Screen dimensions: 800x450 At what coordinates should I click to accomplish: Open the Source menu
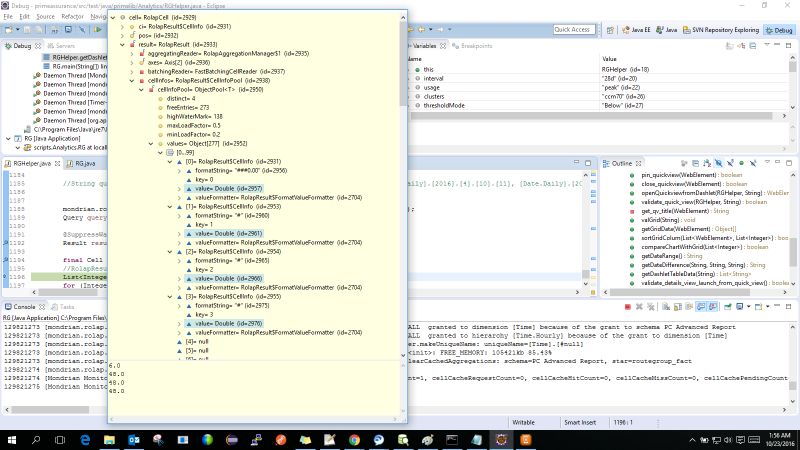click(45, 16)
